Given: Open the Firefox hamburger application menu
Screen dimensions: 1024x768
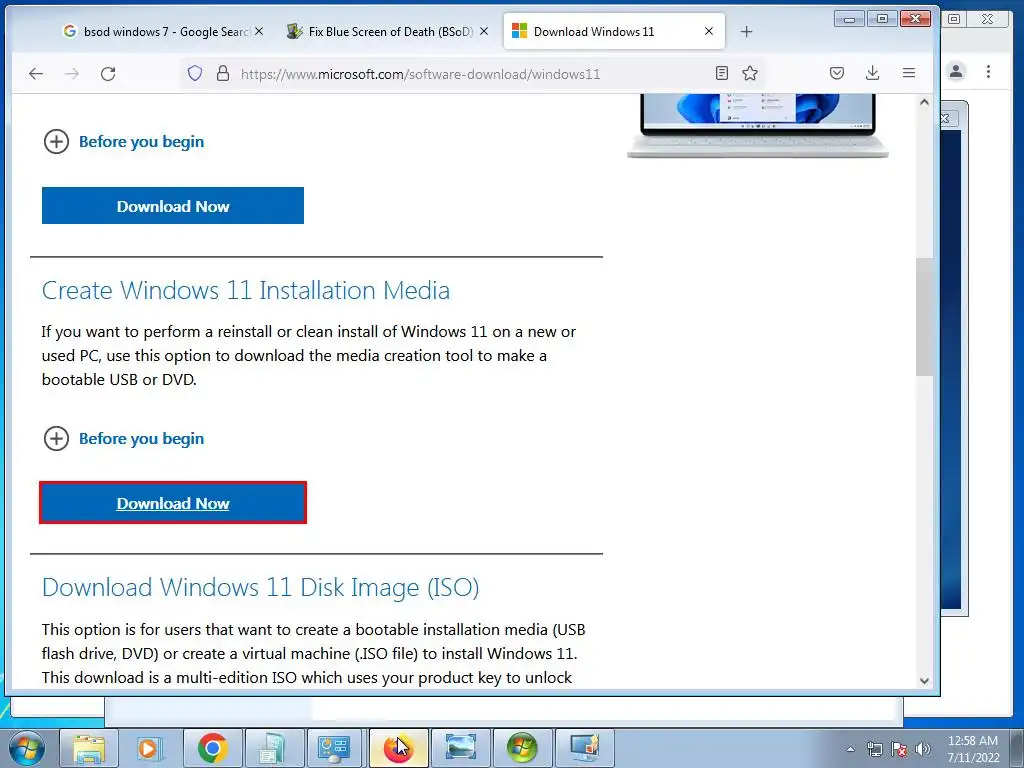Looking at the screenshot, I should tap(908, 73).
